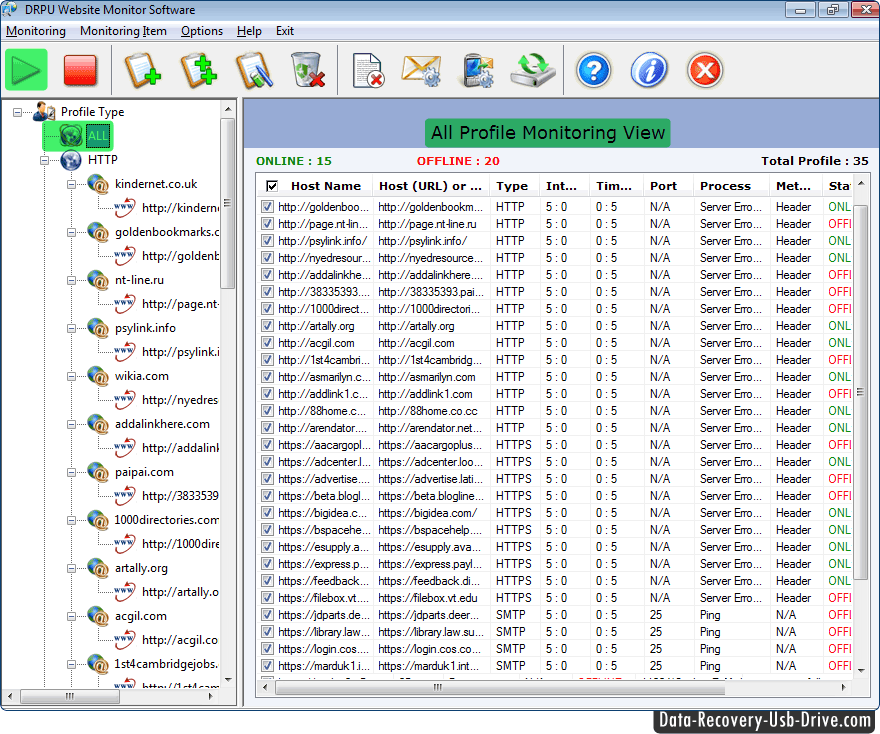This screenshot has height=734, width=880.
Task: Uncheck the http://page.nt-lin... row checkbox
Action: pyautogui.click(x=268, y=223)
